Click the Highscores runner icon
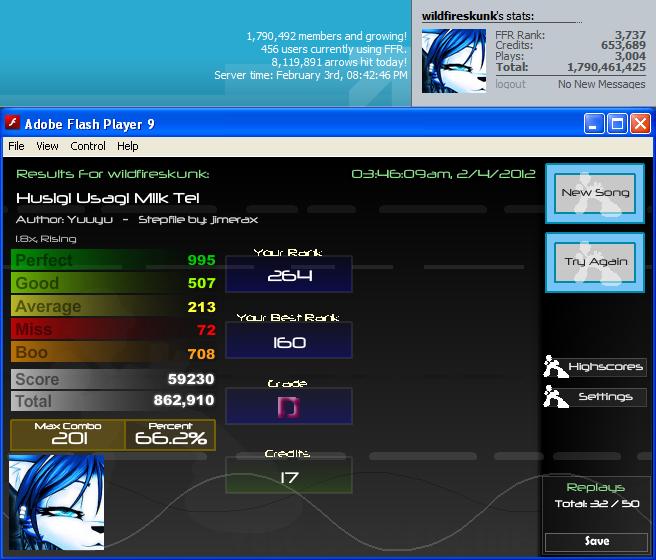656x560 pixels. [x=556, y=367]
